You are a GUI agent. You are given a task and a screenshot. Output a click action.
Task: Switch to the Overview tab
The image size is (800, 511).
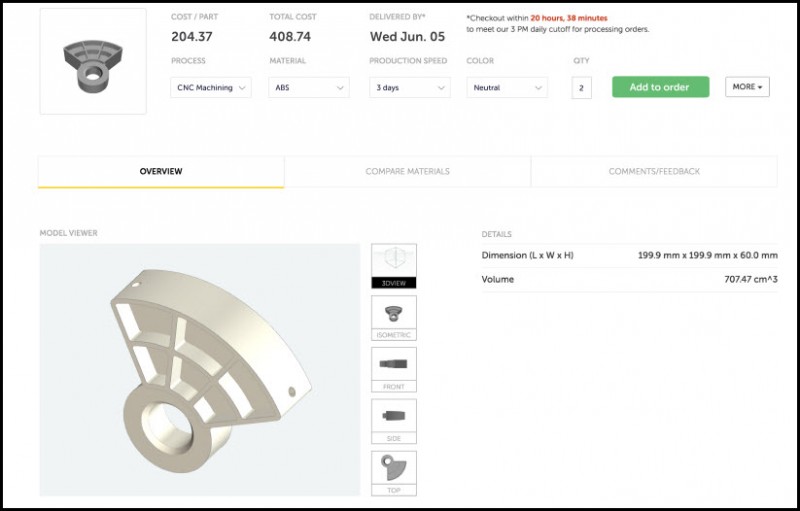tap(161, 172)
